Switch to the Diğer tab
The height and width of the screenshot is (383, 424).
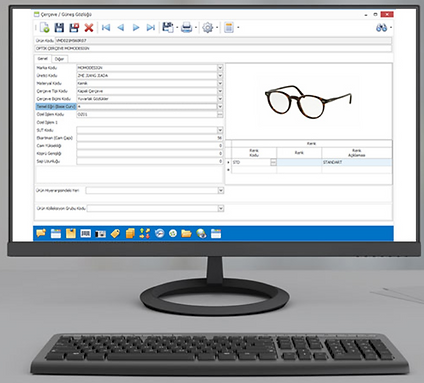tap(59, 59)
